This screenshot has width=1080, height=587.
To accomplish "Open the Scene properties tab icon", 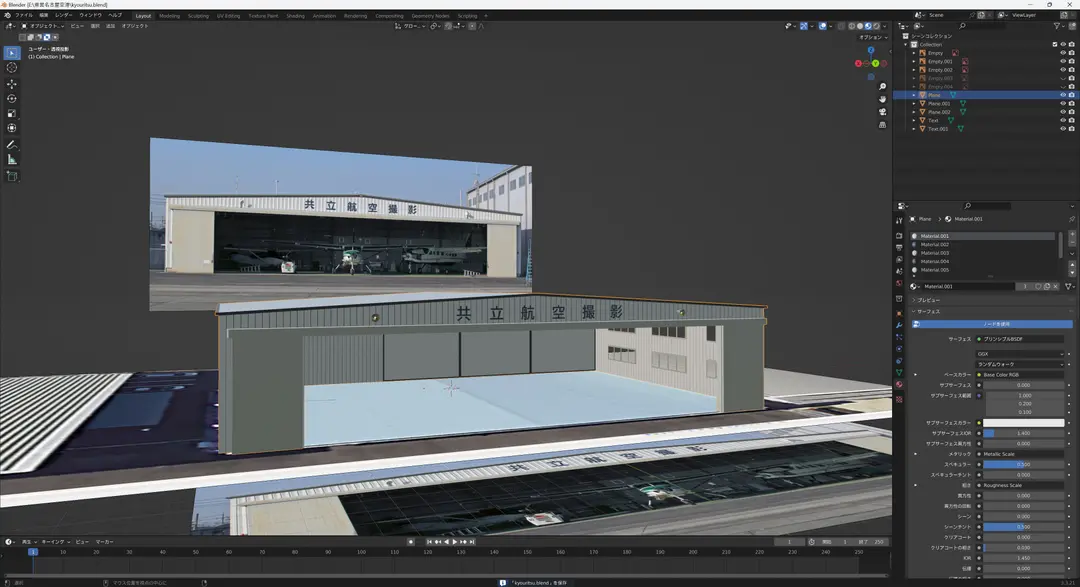I will point(899,271).
